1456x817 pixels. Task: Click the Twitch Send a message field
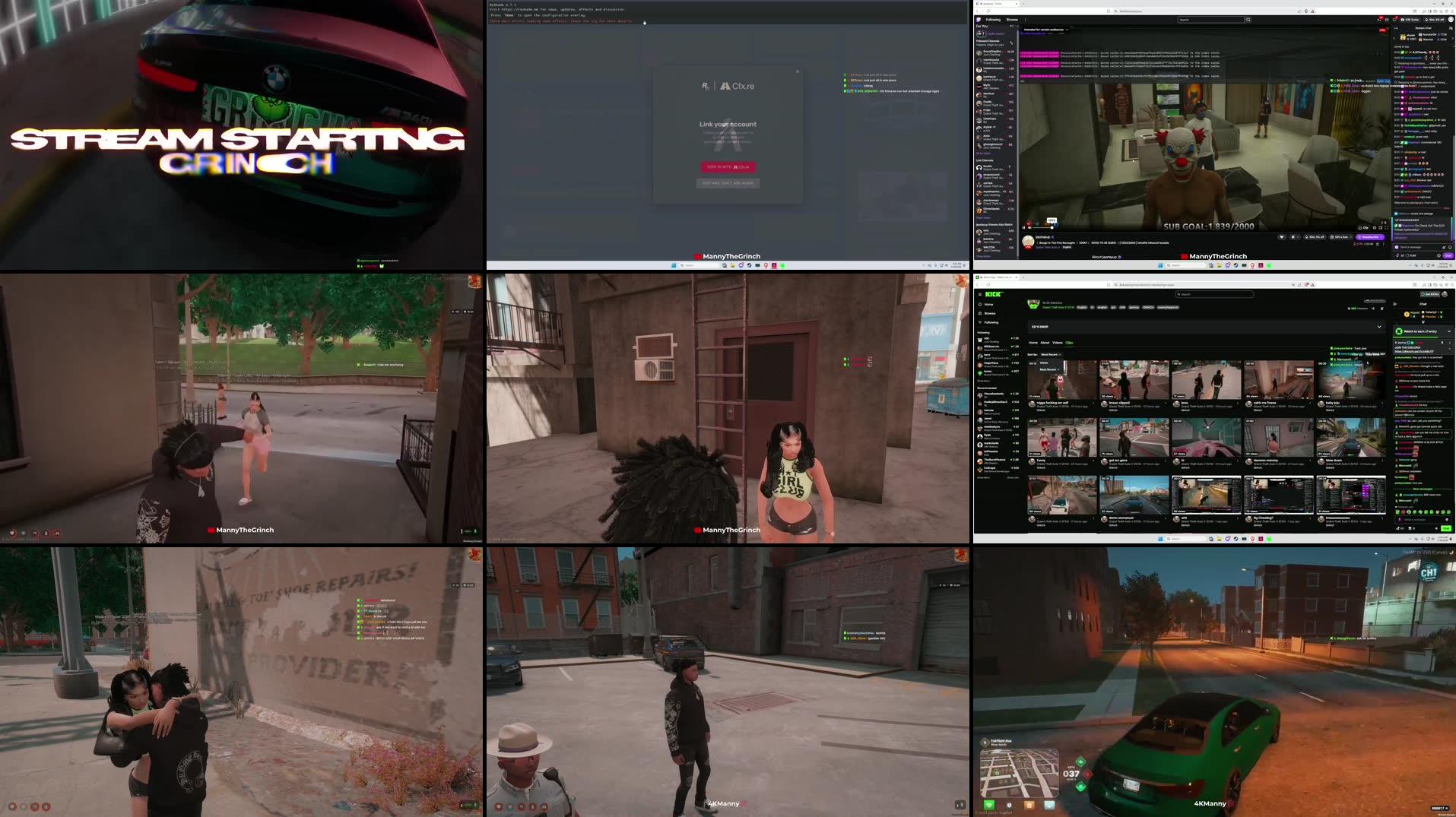(1422, 247)
